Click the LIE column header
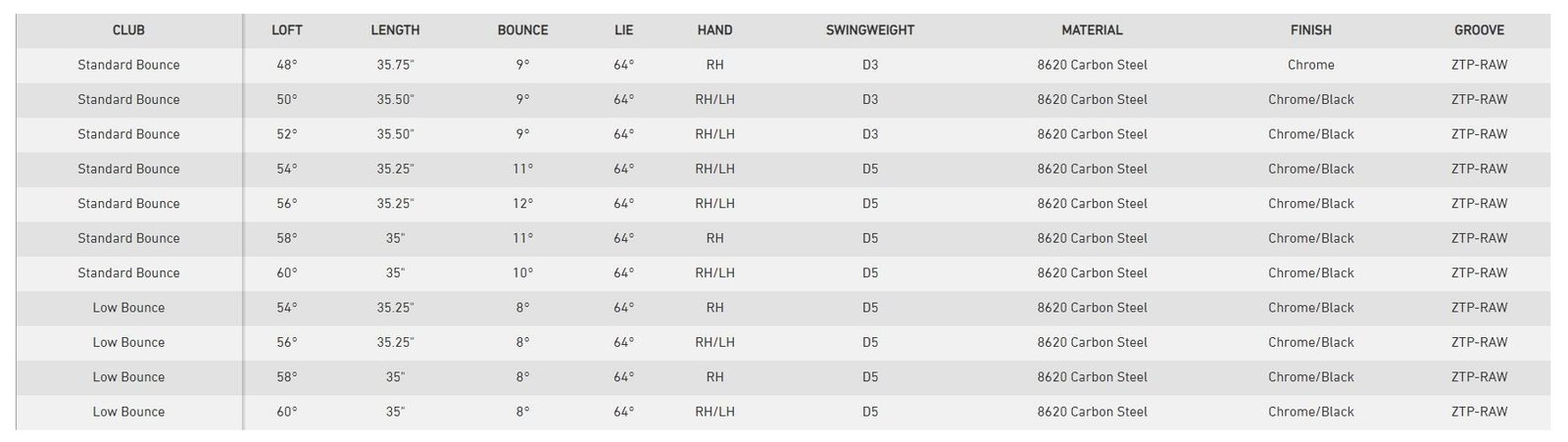Viewport: 1568px width, 442px height. coord(624,30)
